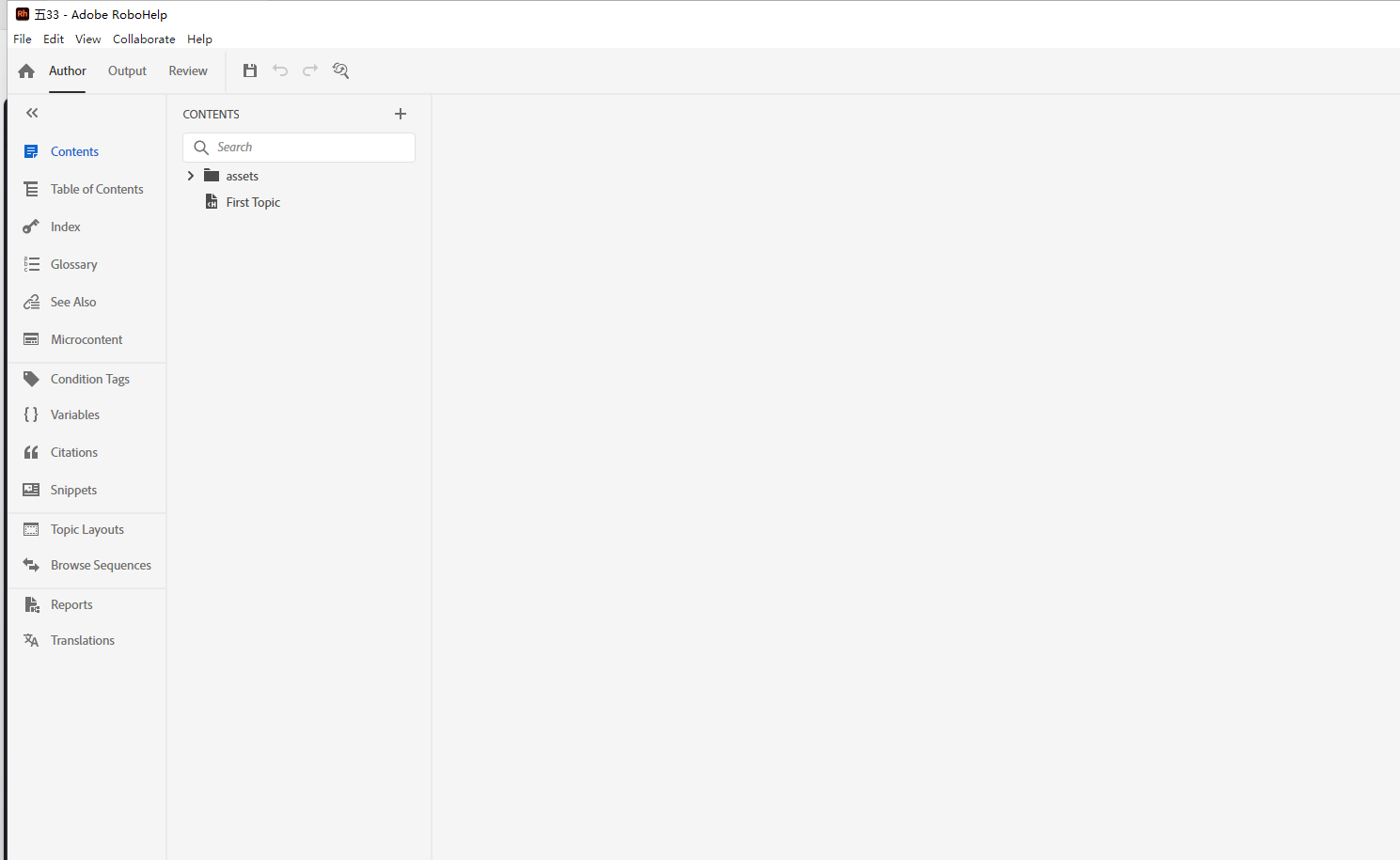Click the Variables braces icon
Screen dimensions: 1400x860
[x=31, y=414]
